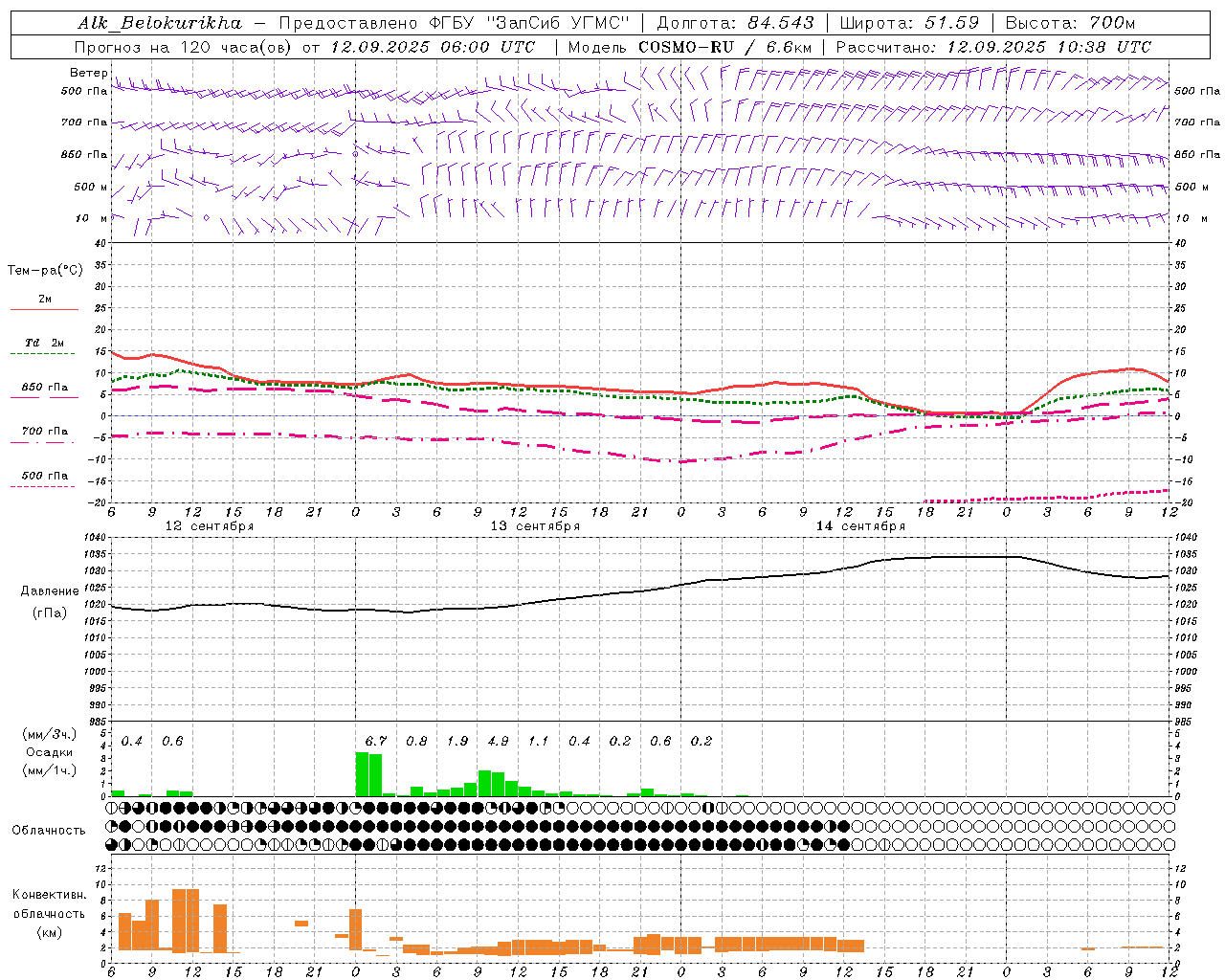1225x980 pixels.
Task: Click the tallest green precipitation bar
Action: point(362,774)
